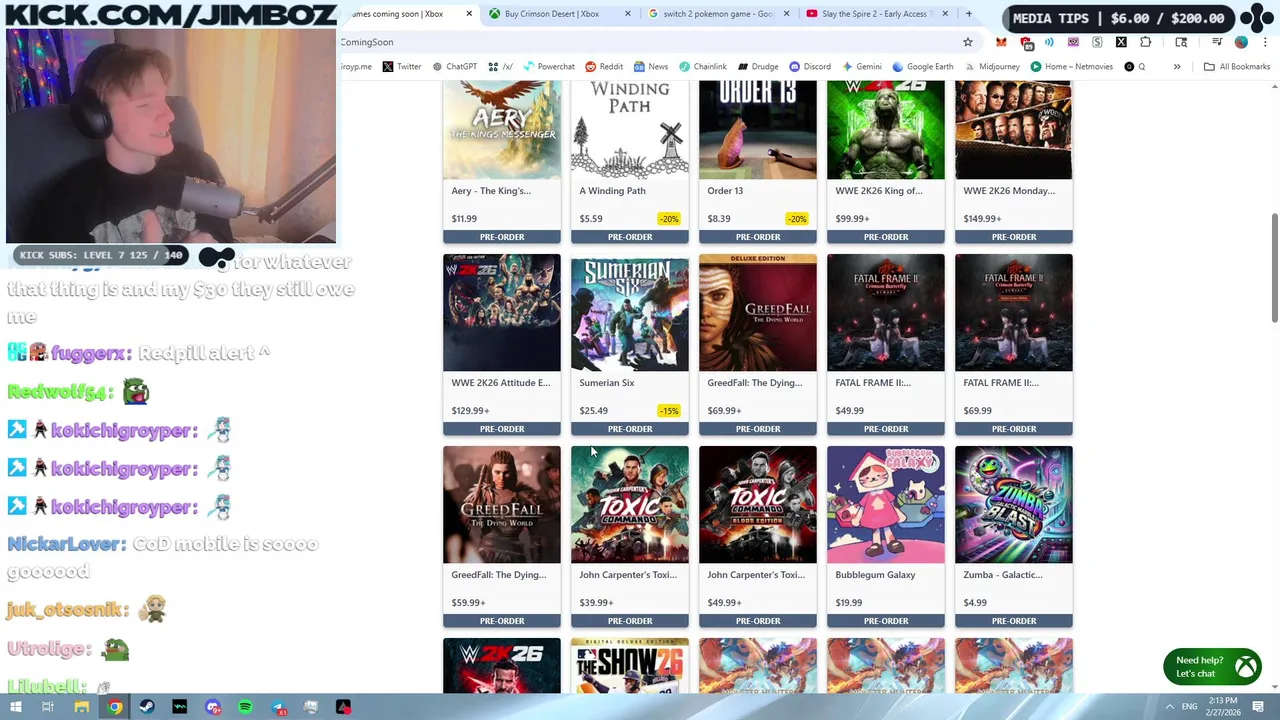Open the All Bookmarks folder
The width and height of the screenshot is (1280, 720).
(x=1237, y=67)
